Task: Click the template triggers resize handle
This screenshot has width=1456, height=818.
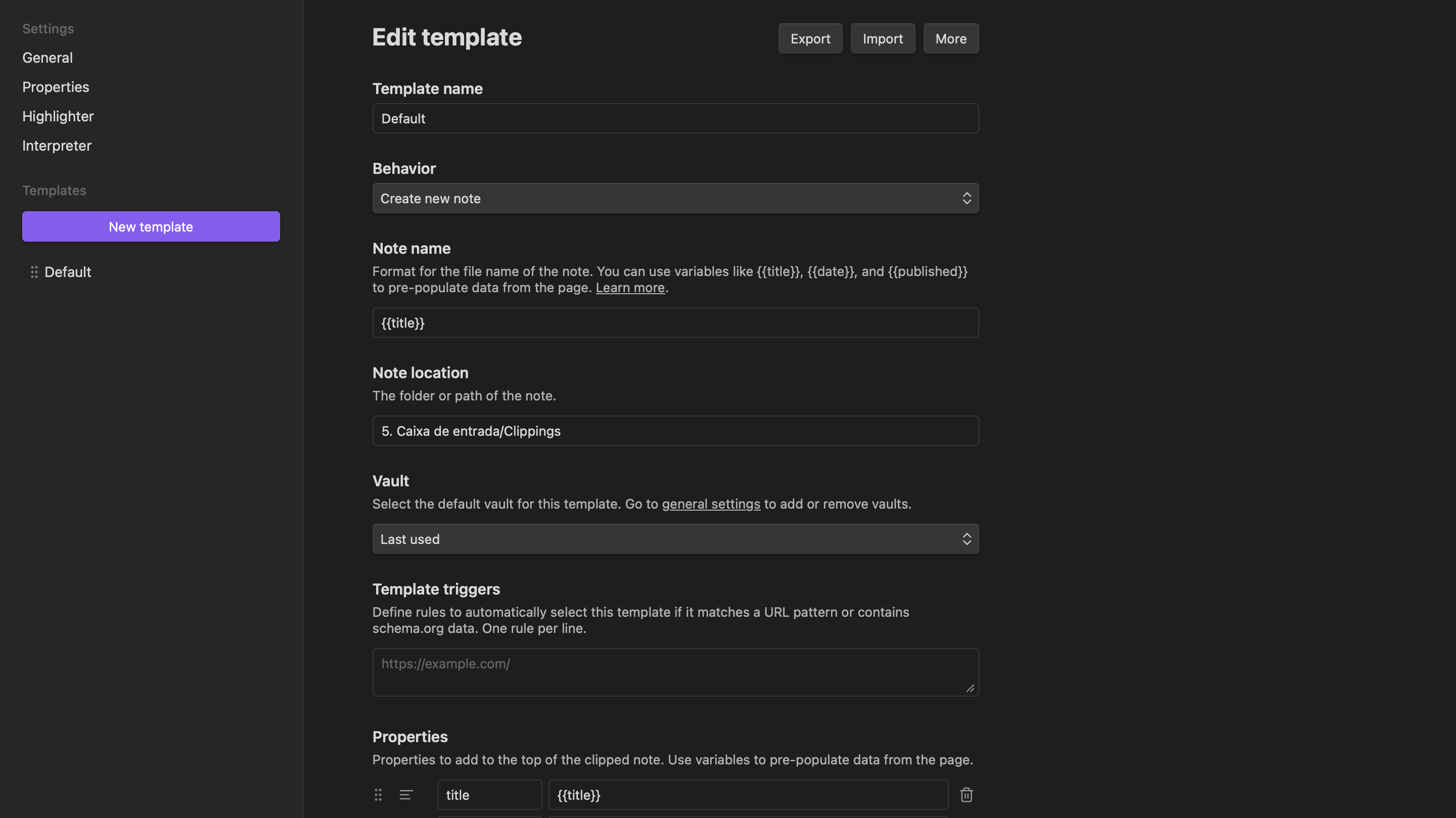Action: coord(970,688)
